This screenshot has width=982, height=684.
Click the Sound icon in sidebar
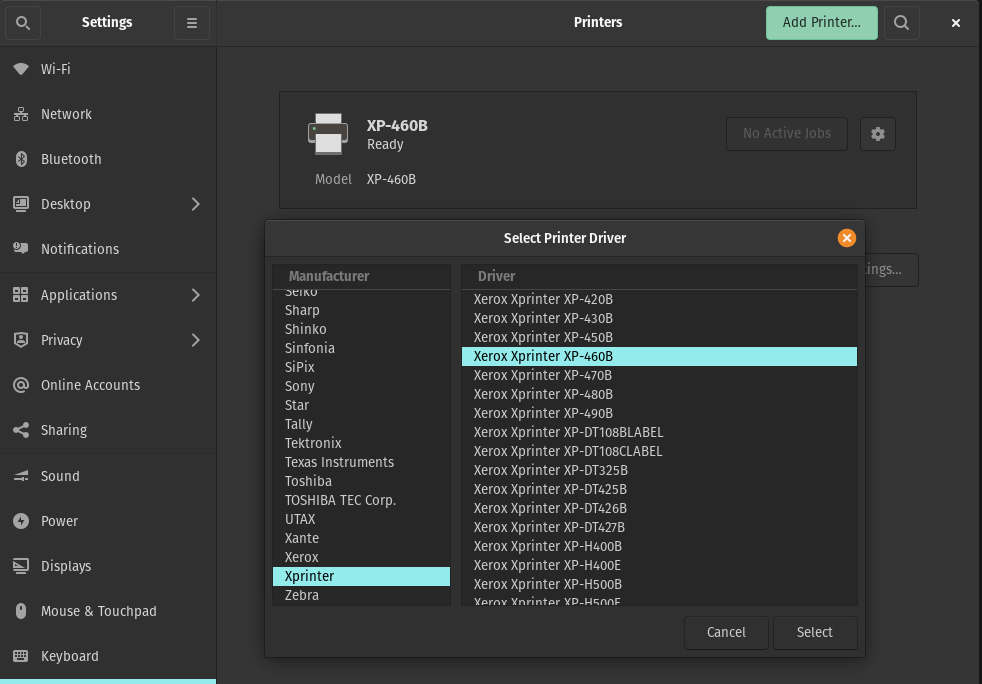point(21,476)
